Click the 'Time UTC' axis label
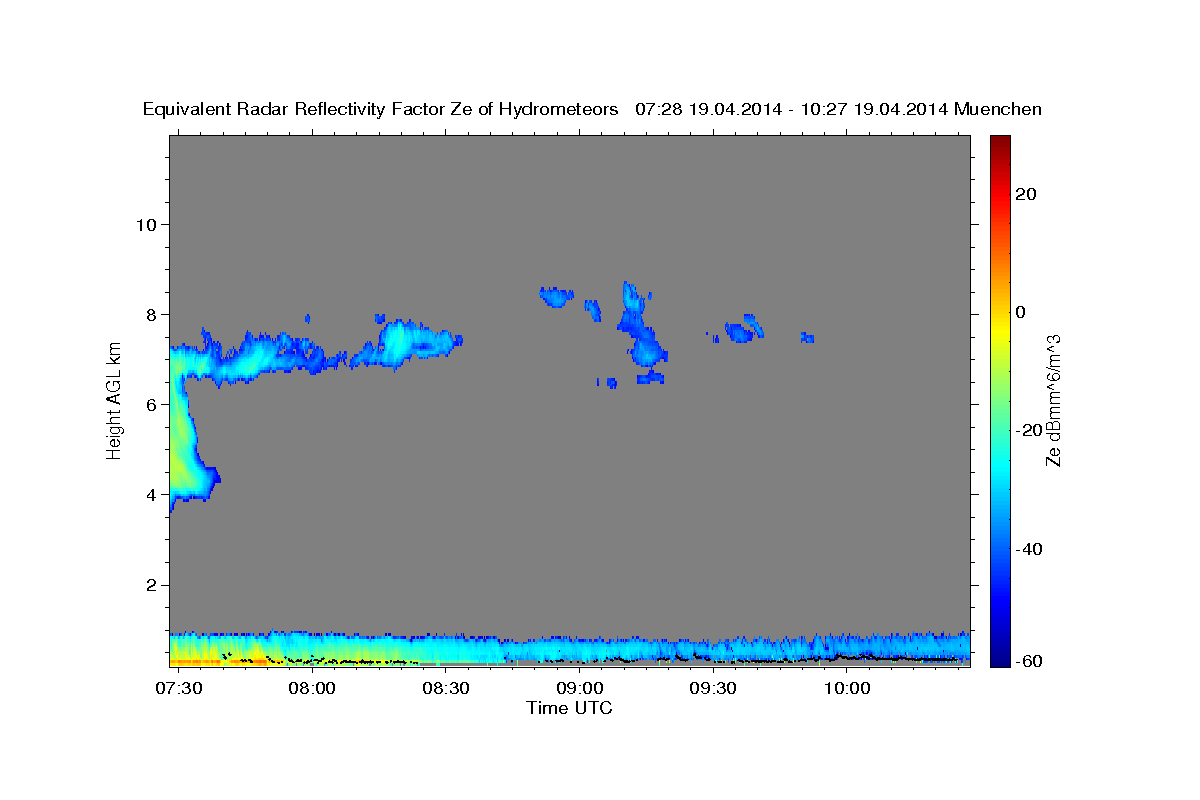The width and height of the screenshot is (1200, 800). (569, 708)
